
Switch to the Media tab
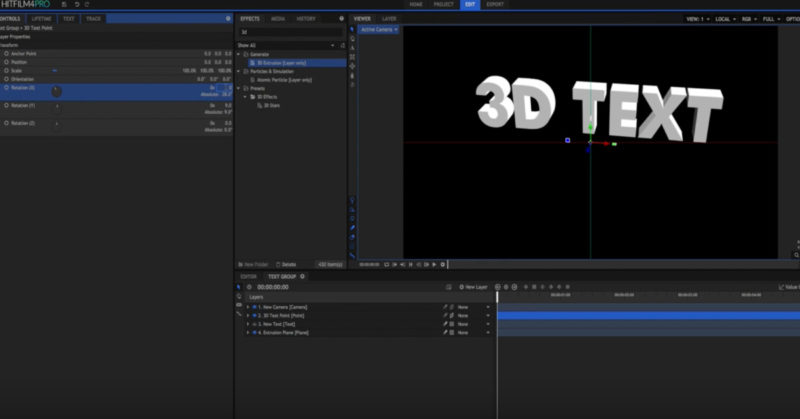coord(277,19)
